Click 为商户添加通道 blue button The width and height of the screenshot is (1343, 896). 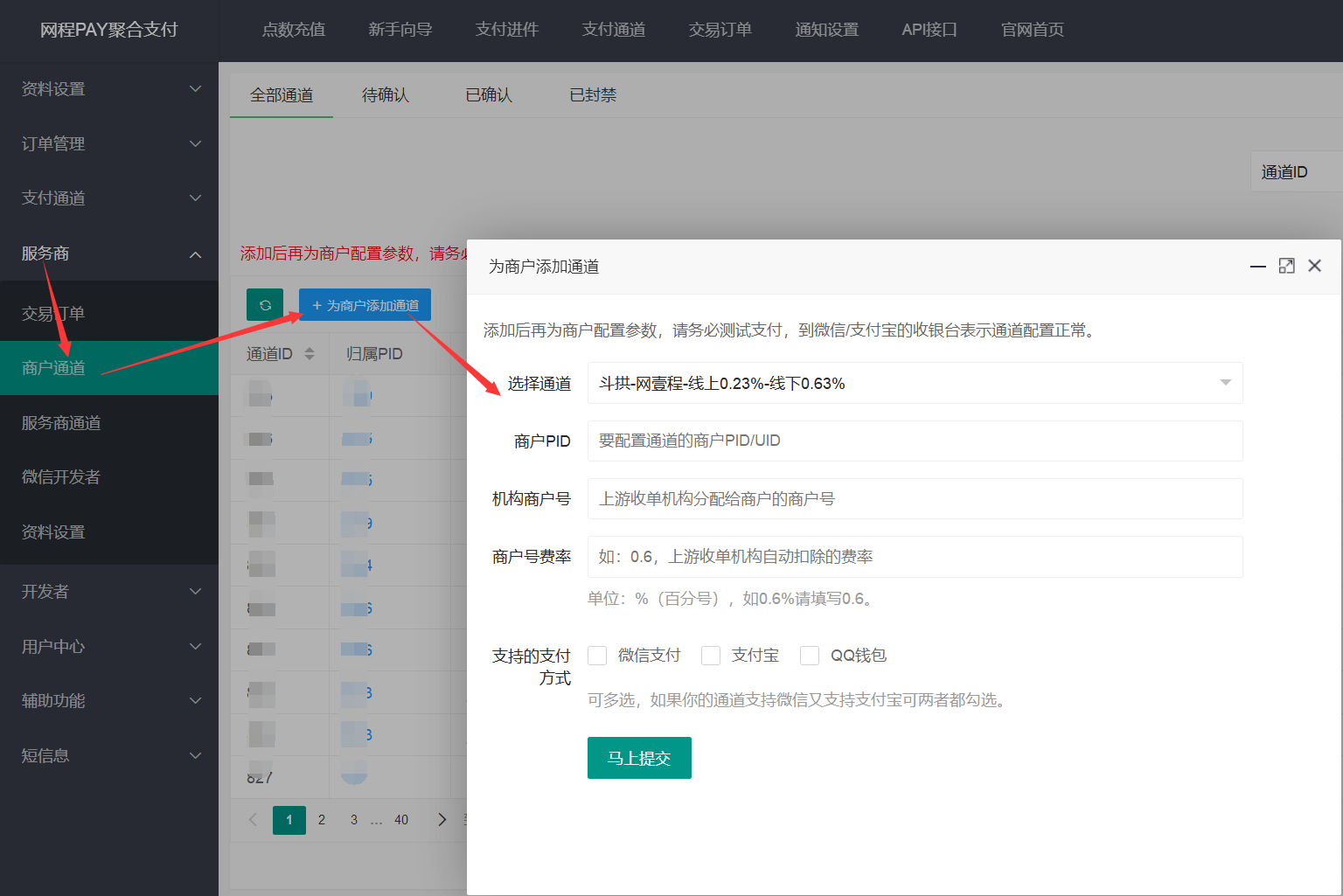[x=365, y=305]
